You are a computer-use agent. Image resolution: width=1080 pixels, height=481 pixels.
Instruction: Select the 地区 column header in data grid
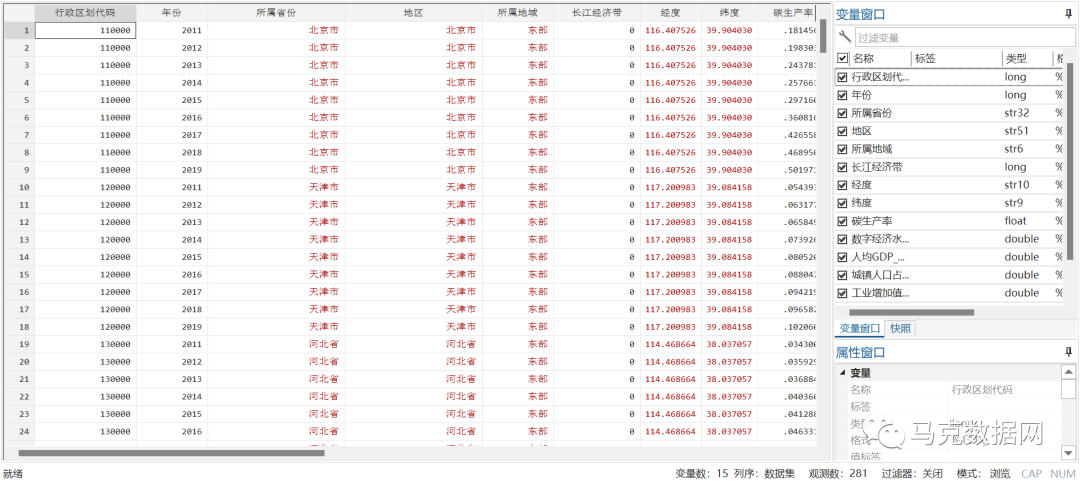click(x=413, y=12)
